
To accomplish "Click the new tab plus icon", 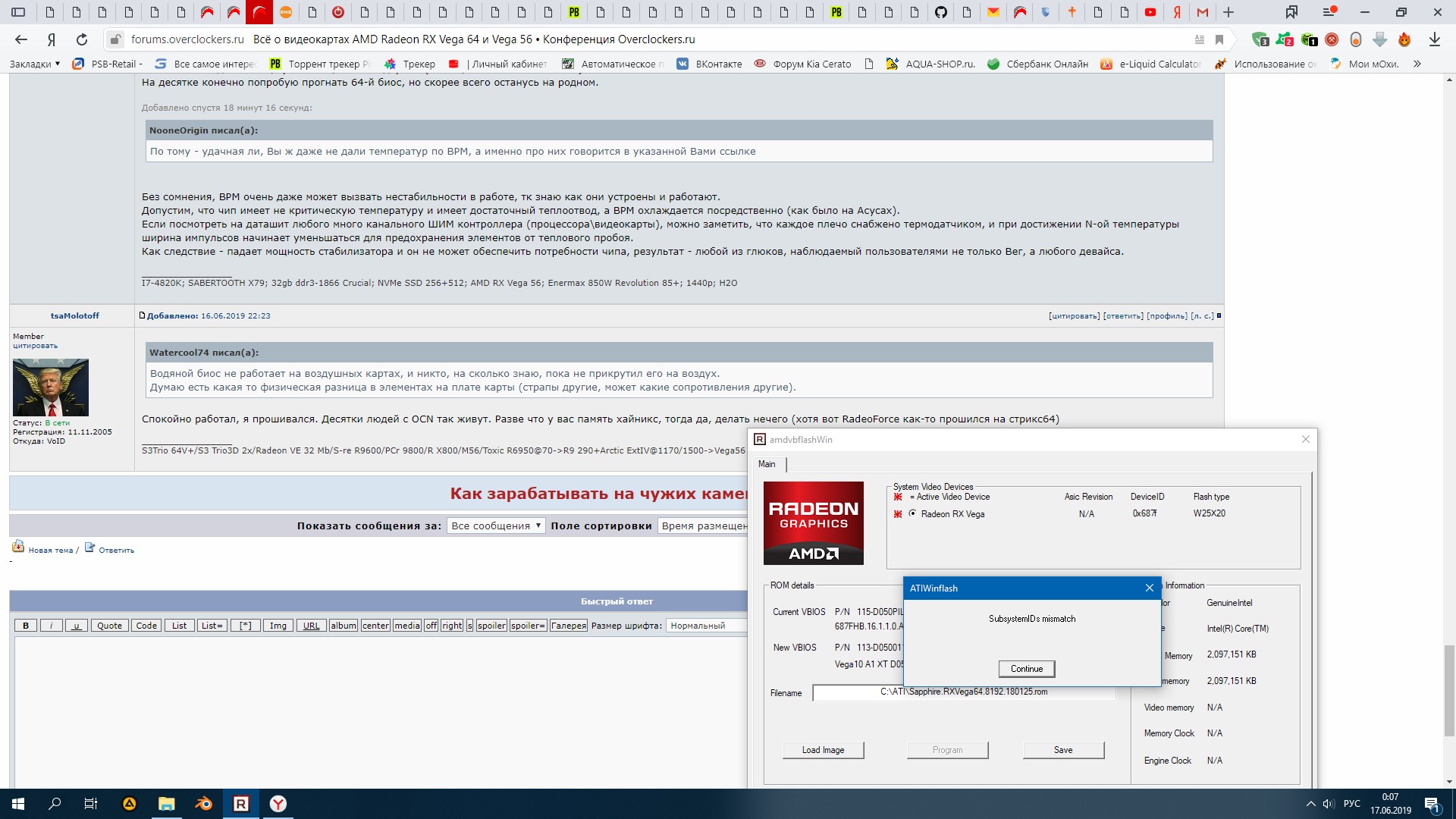I will [1228, 12].
